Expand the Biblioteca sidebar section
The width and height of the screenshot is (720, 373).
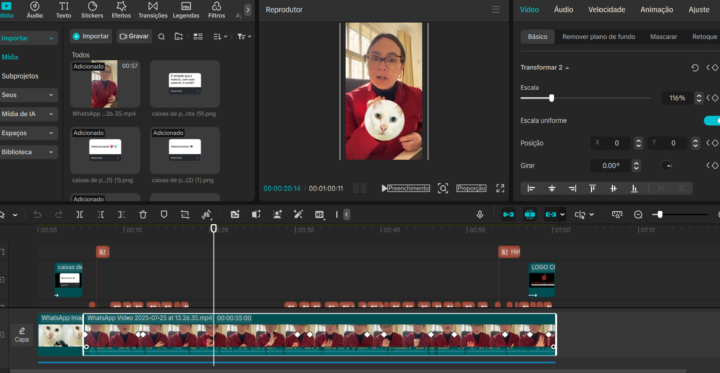[51, 152]
